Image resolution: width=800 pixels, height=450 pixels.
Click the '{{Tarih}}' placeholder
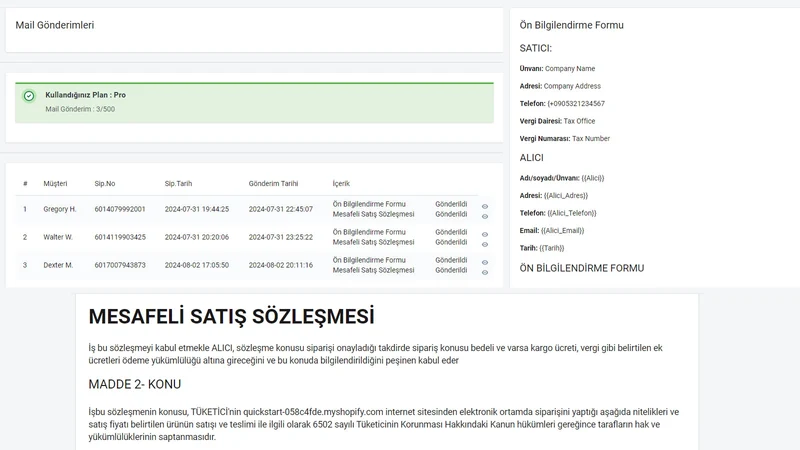[552, 248]
